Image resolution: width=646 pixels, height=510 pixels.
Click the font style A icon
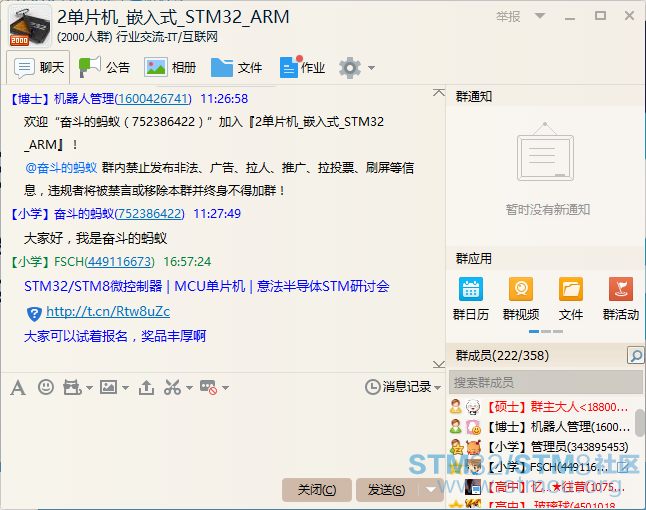point(18,388)
